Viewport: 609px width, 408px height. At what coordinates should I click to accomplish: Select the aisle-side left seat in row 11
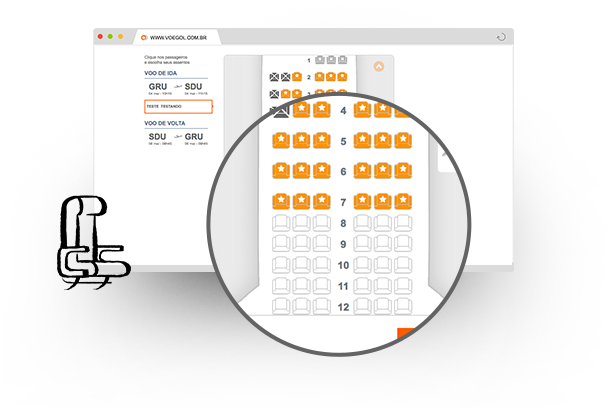point(322,286)
